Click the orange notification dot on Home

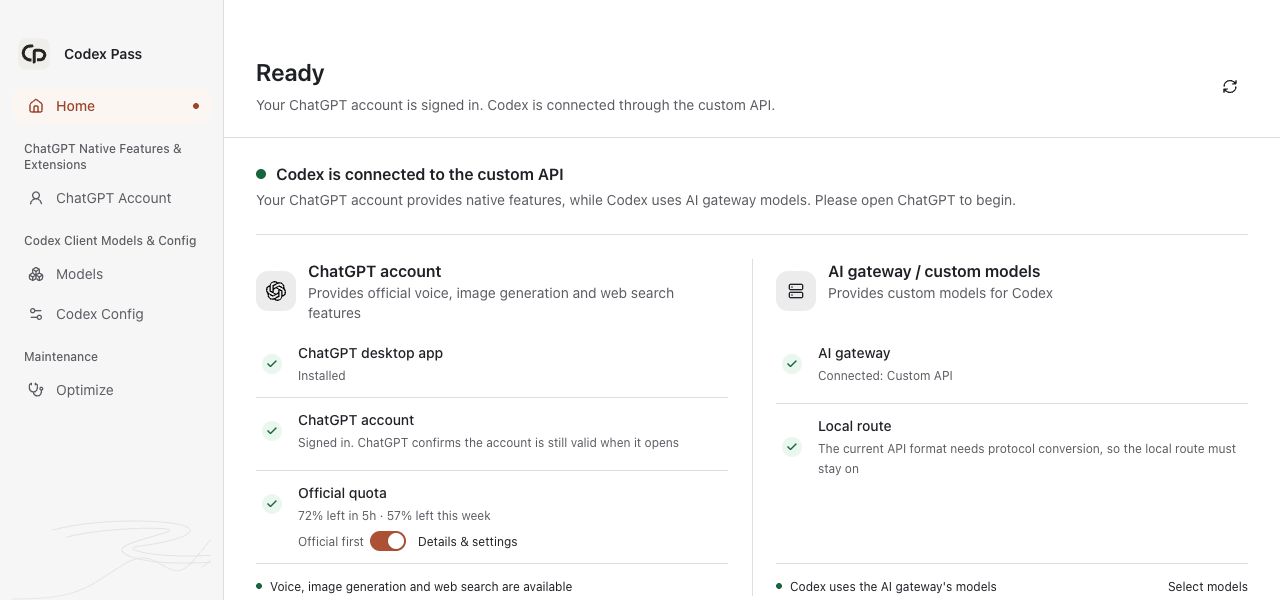[196, 106]
